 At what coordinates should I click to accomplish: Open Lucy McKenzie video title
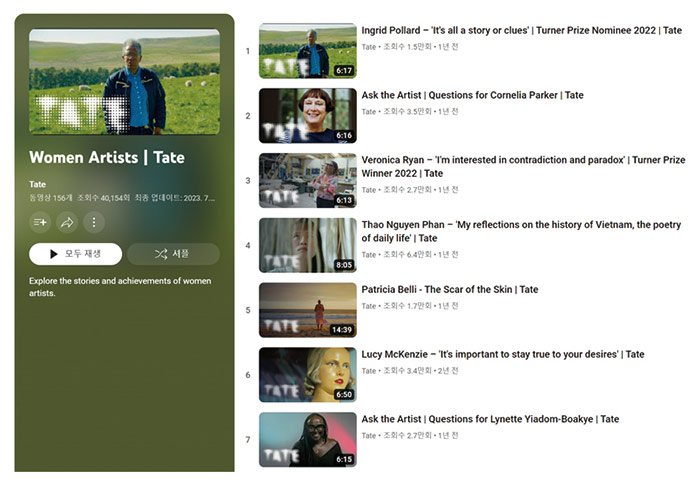click(503, 354)
